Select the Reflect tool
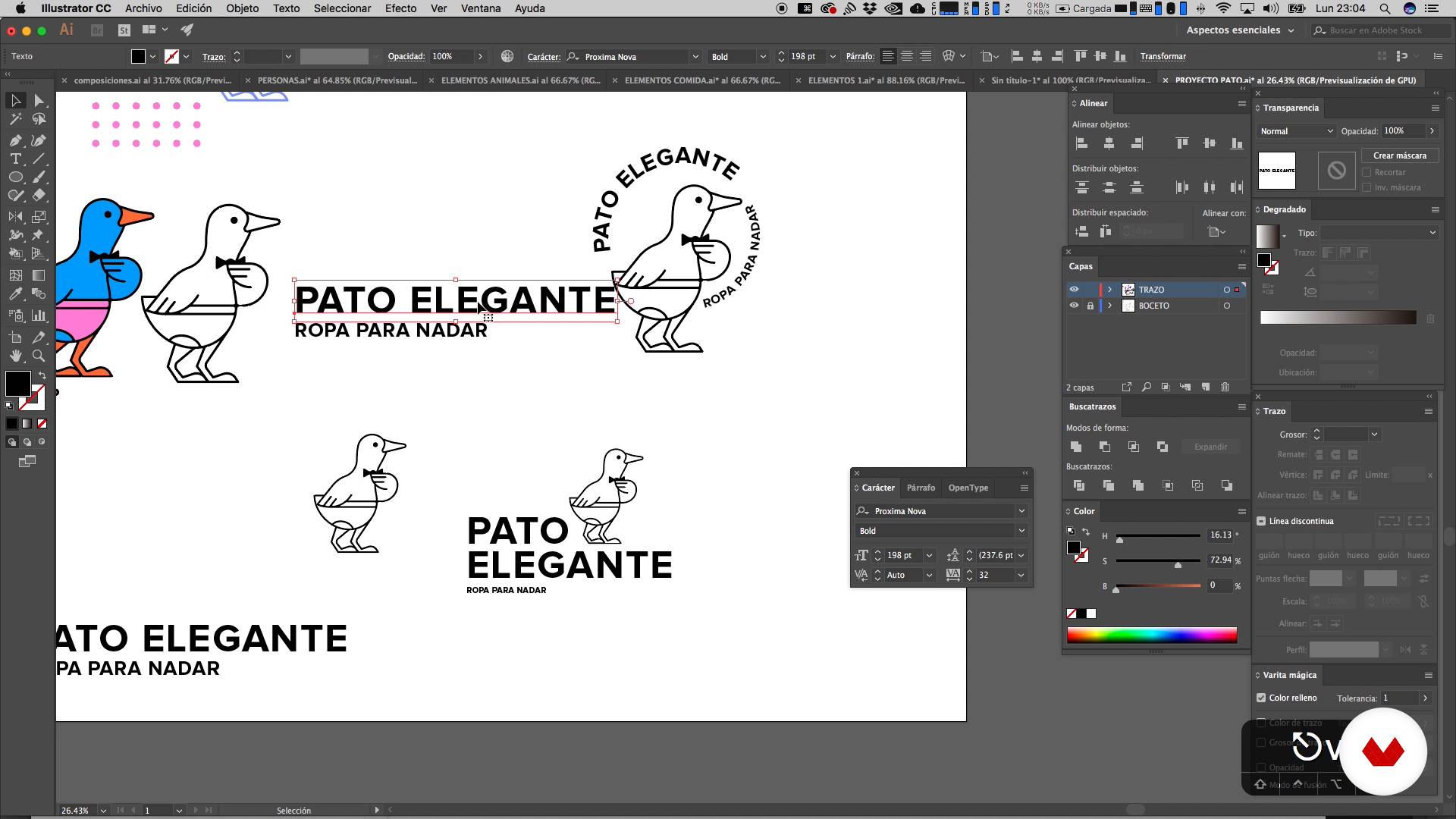The height and width of the screenshot is (819, 1456). (x=15, y=217)
